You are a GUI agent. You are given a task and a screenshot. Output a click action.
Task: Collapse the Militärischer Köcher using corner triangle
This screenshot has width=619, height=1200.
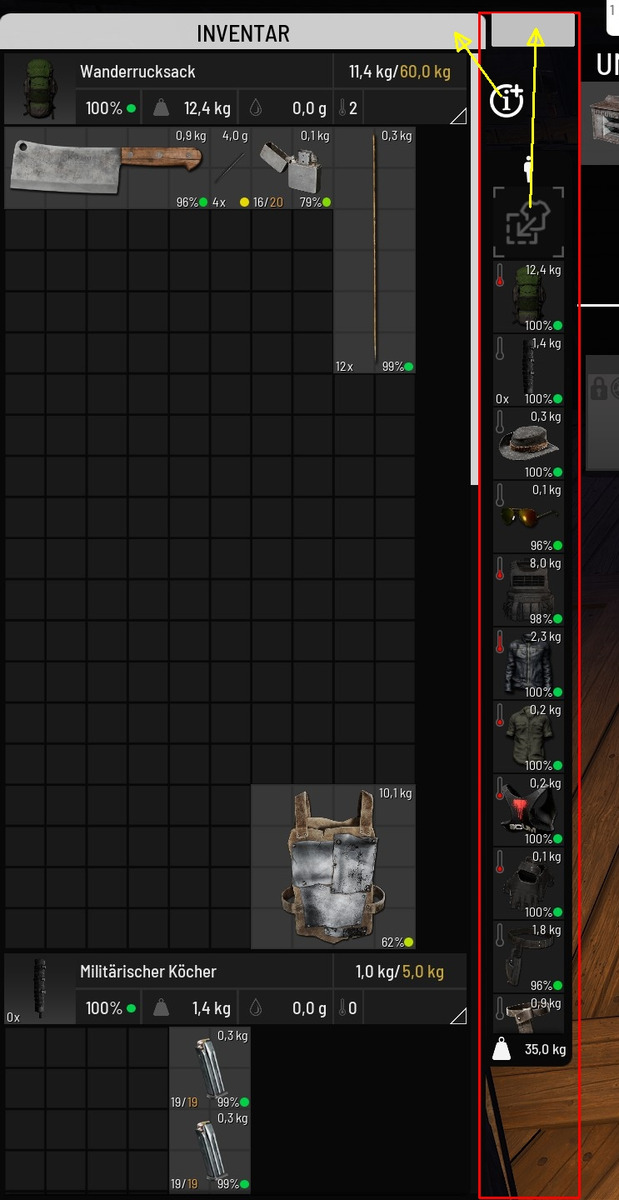457,1017
